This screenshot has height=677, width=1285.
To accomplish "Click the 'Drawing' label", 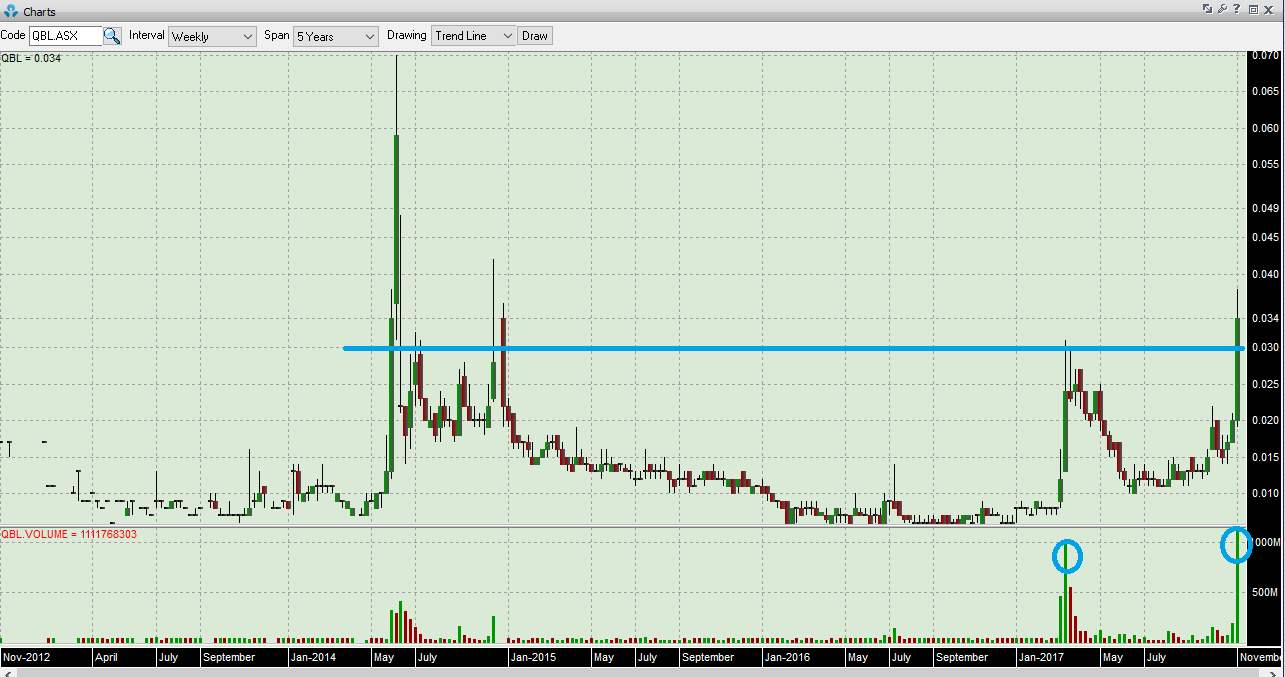I will point(406,35).
